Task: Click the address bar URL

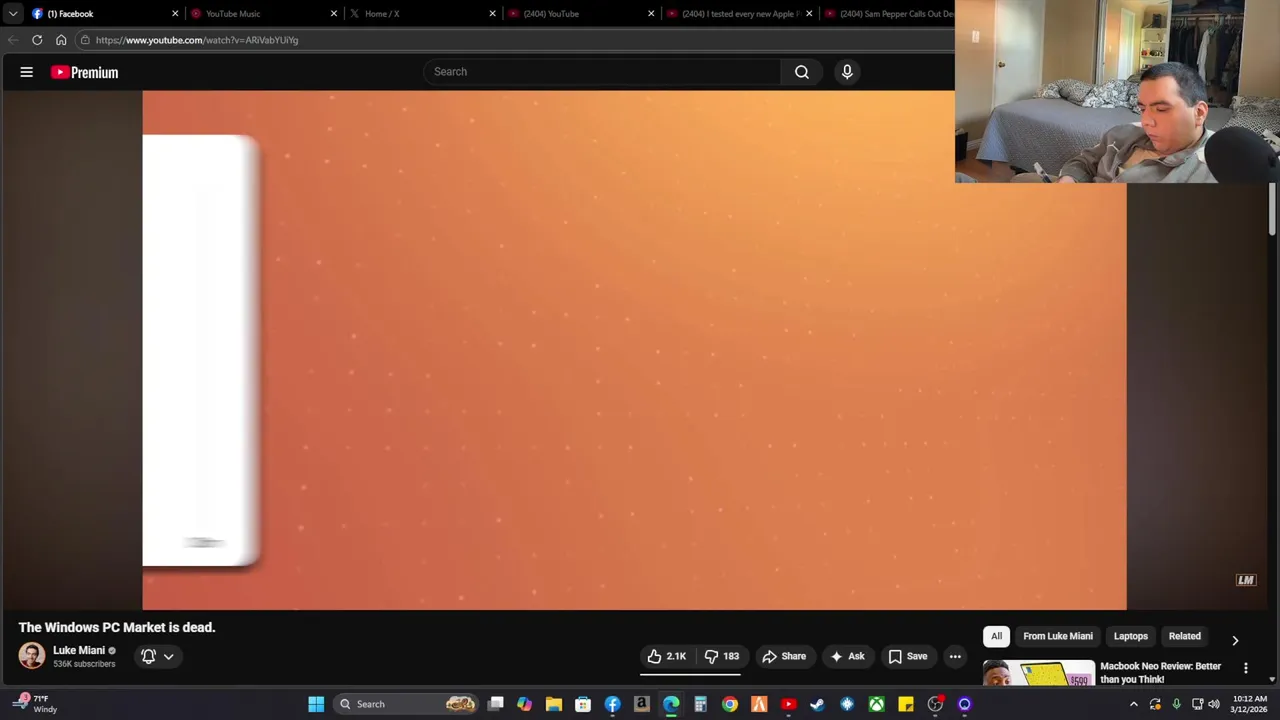Action: 197,40
